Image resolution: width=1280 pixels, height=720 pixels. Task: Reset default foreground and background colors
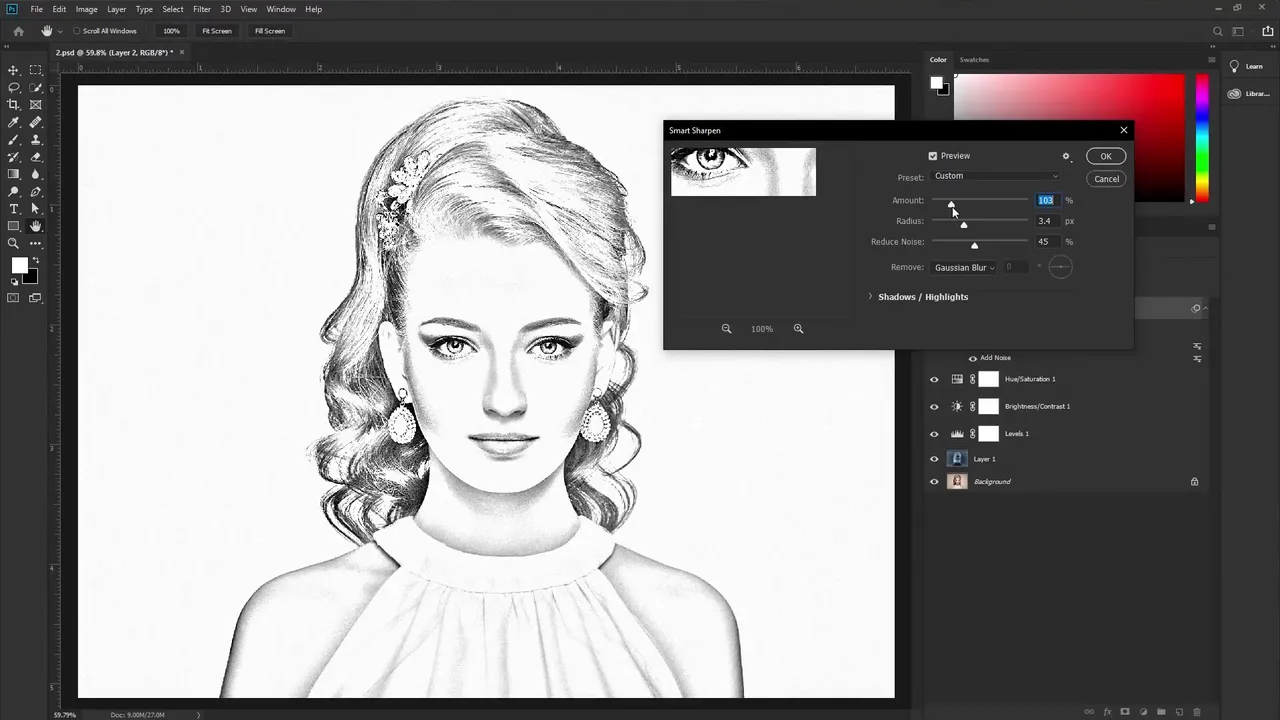pyautogui.click(x=14, y=281)
